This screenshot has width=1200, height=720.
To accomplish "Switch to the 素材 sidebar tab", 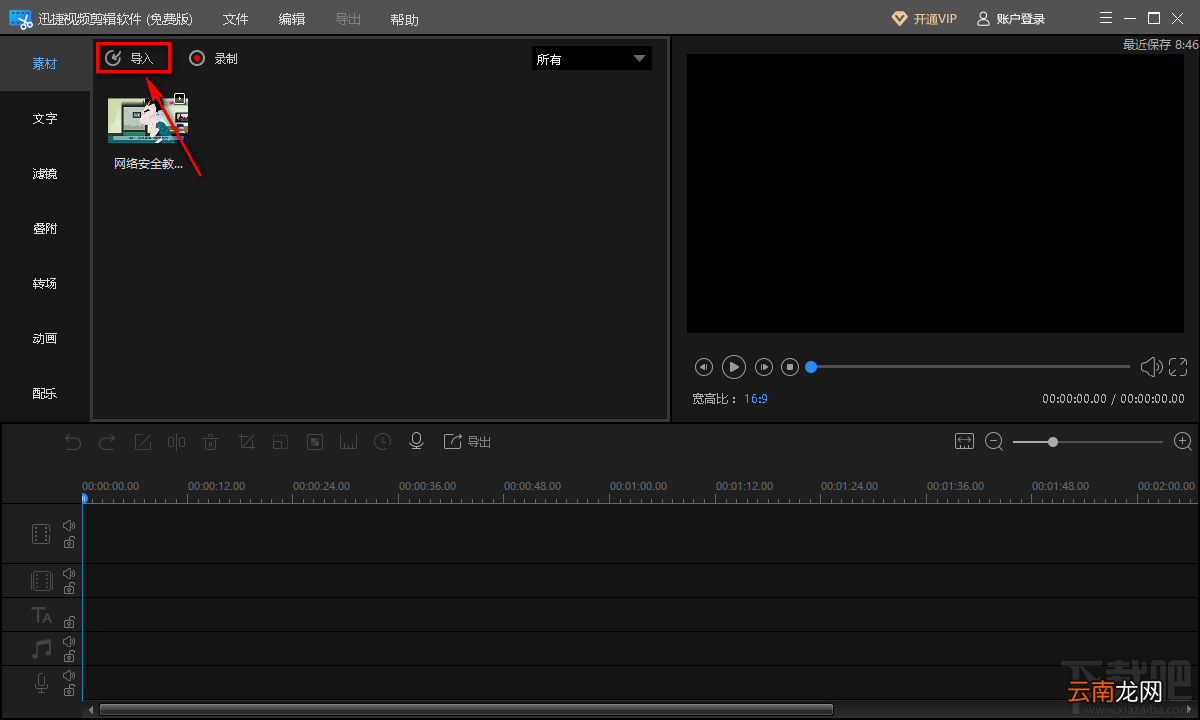I will [x=45, y=63].
